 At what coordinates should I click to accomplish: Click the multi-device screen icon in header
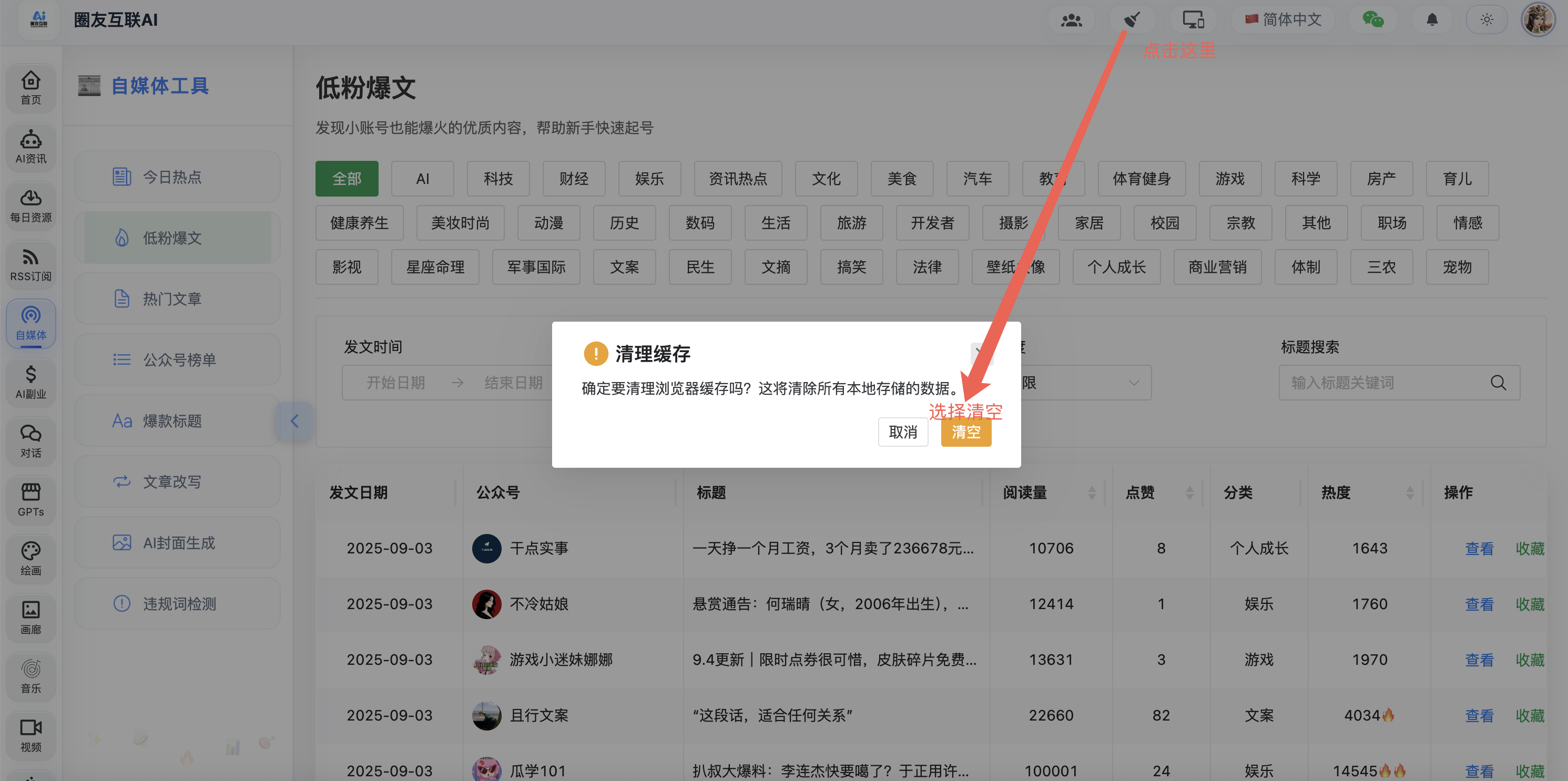pyautogui.click(x=1193, y=20)
